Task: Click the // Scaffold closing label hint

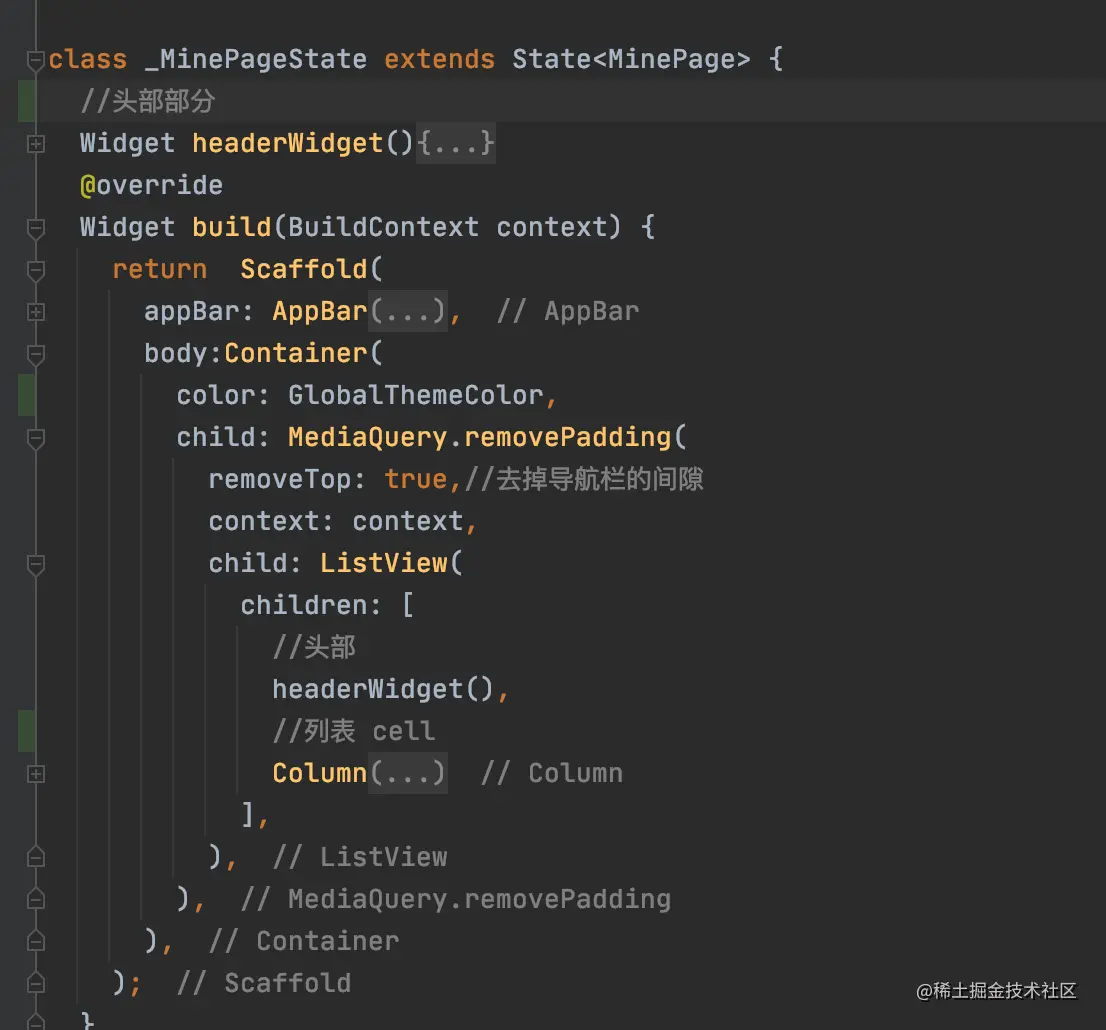Action: [x=265, y=983]
